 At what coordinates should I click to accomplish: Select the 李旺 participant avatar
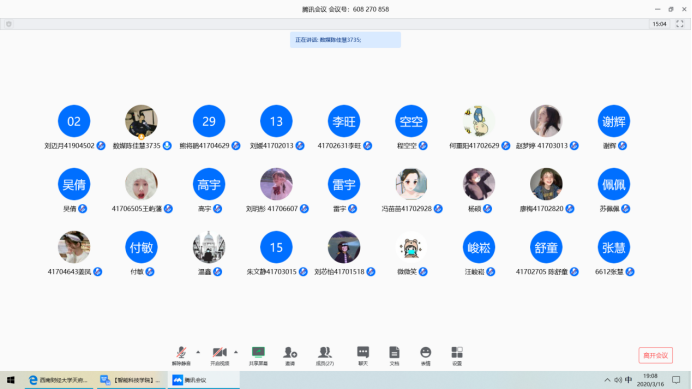coord(344,121)
